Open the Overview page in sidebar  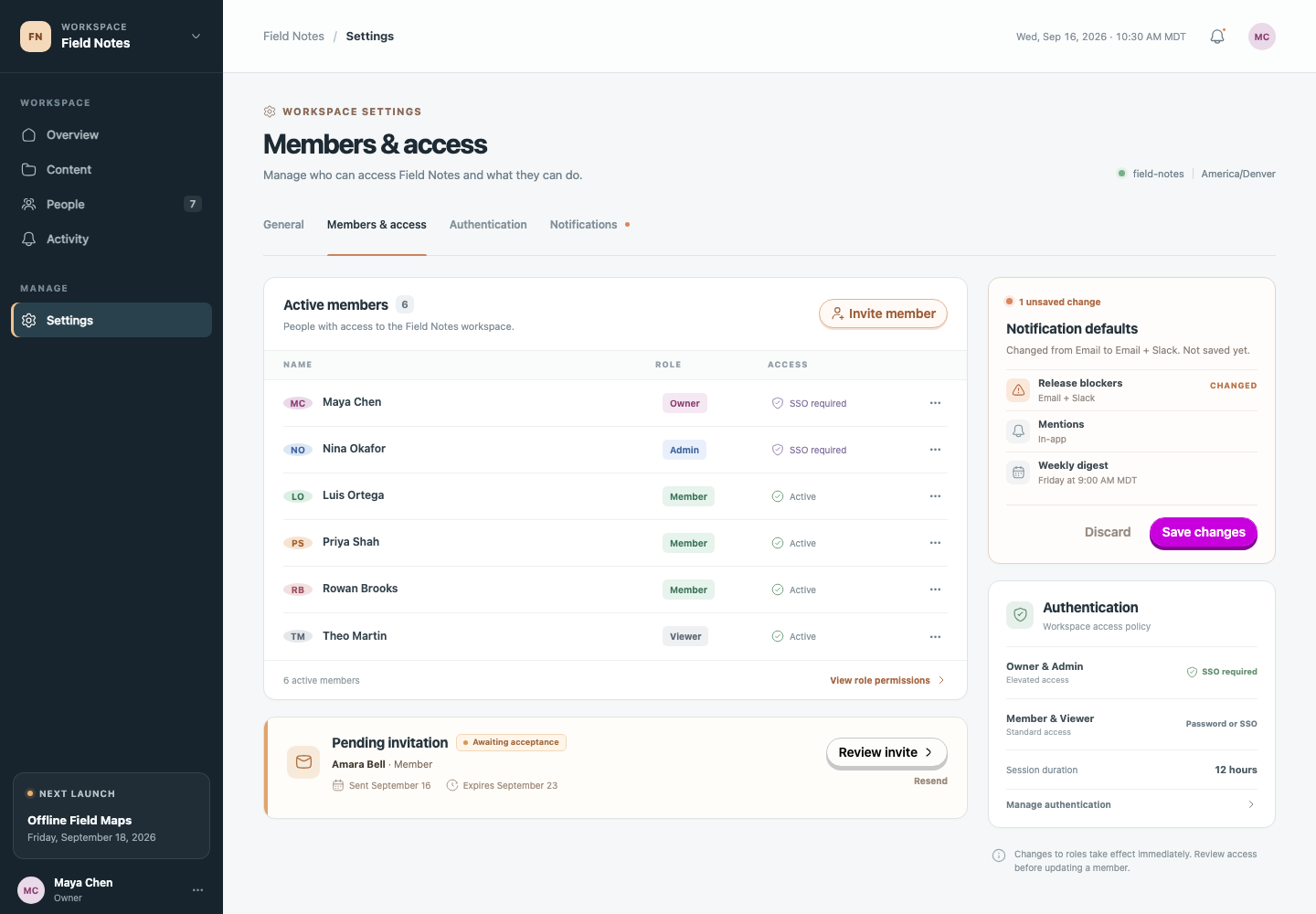coord(111,135)
